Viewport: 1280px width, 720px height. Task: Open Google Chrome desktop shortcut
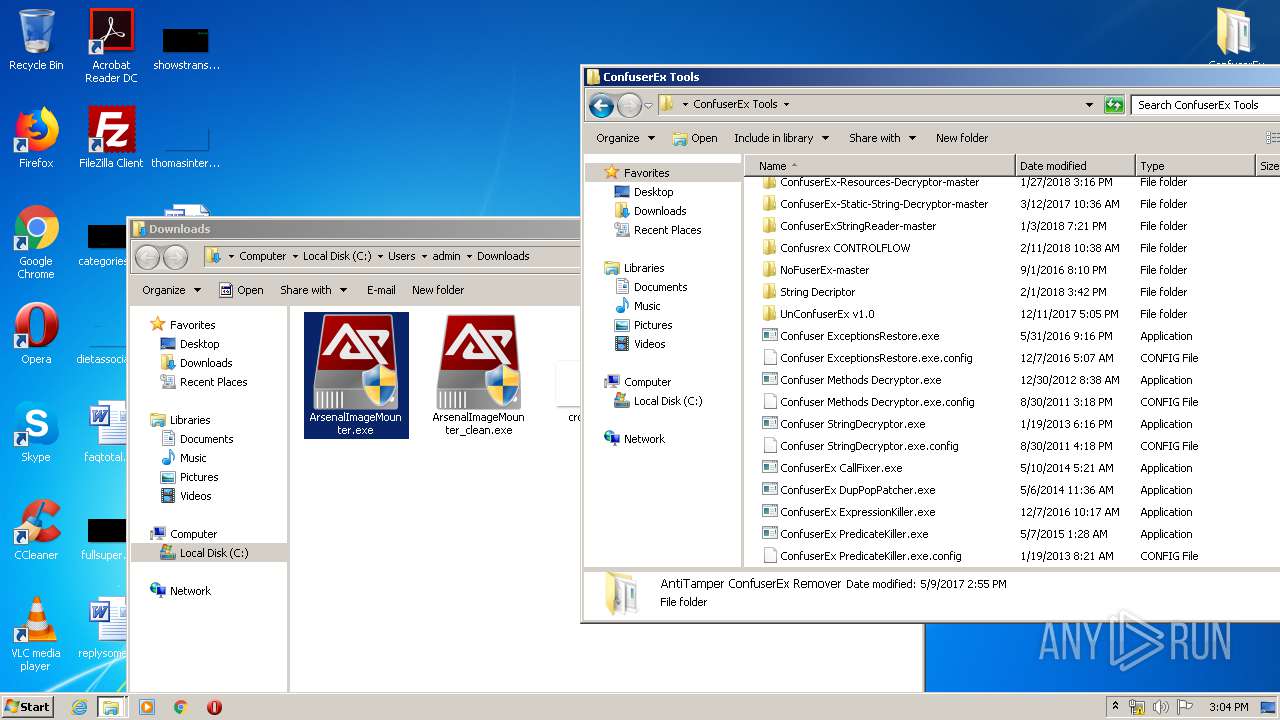click(36, 242)
